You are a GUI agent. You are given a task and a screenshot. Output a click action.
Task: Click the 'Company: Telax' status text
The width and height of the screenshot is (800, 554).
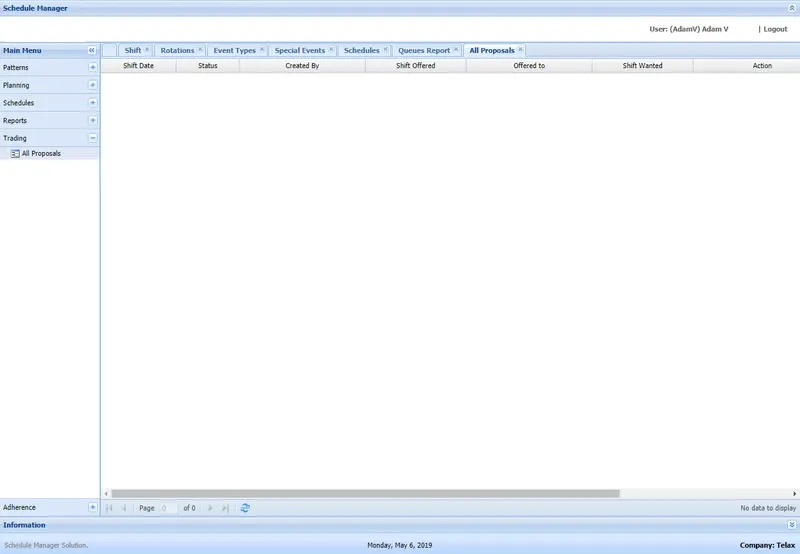pyautogui.click(x=767, y=545)
